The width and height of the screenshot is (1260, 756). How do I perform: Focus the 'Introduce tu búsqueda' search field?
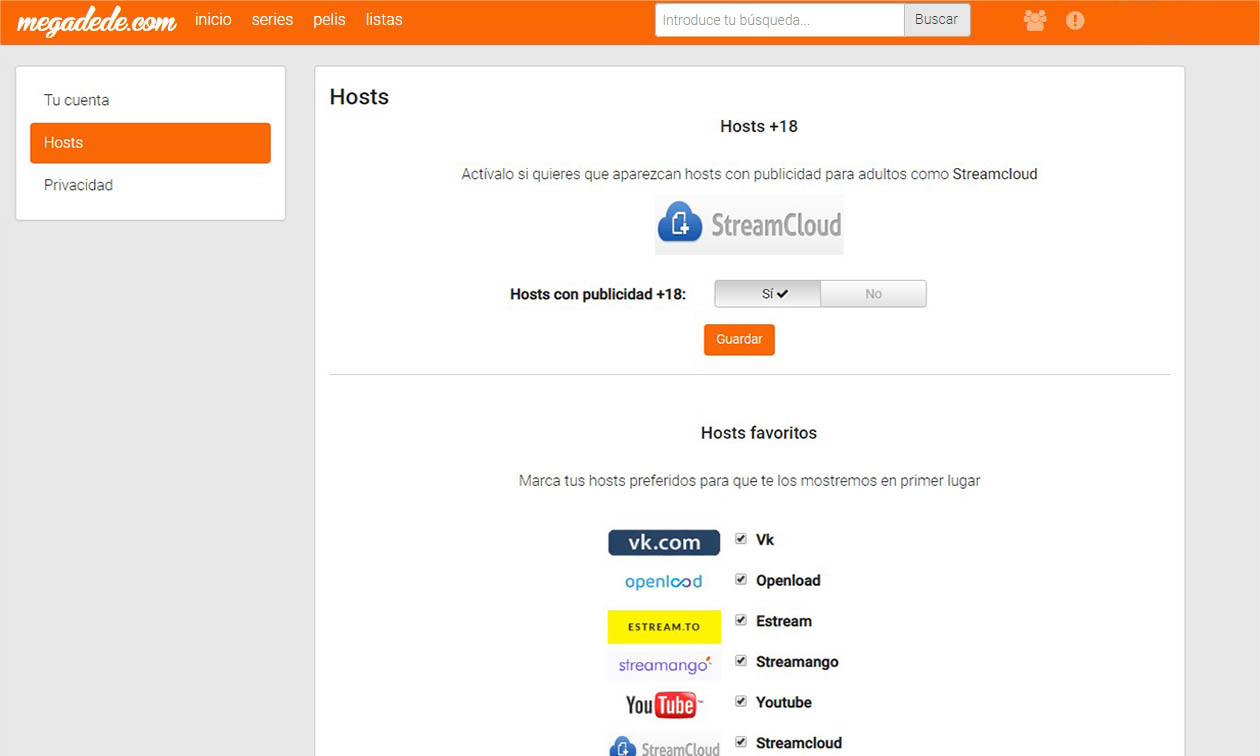780,20
